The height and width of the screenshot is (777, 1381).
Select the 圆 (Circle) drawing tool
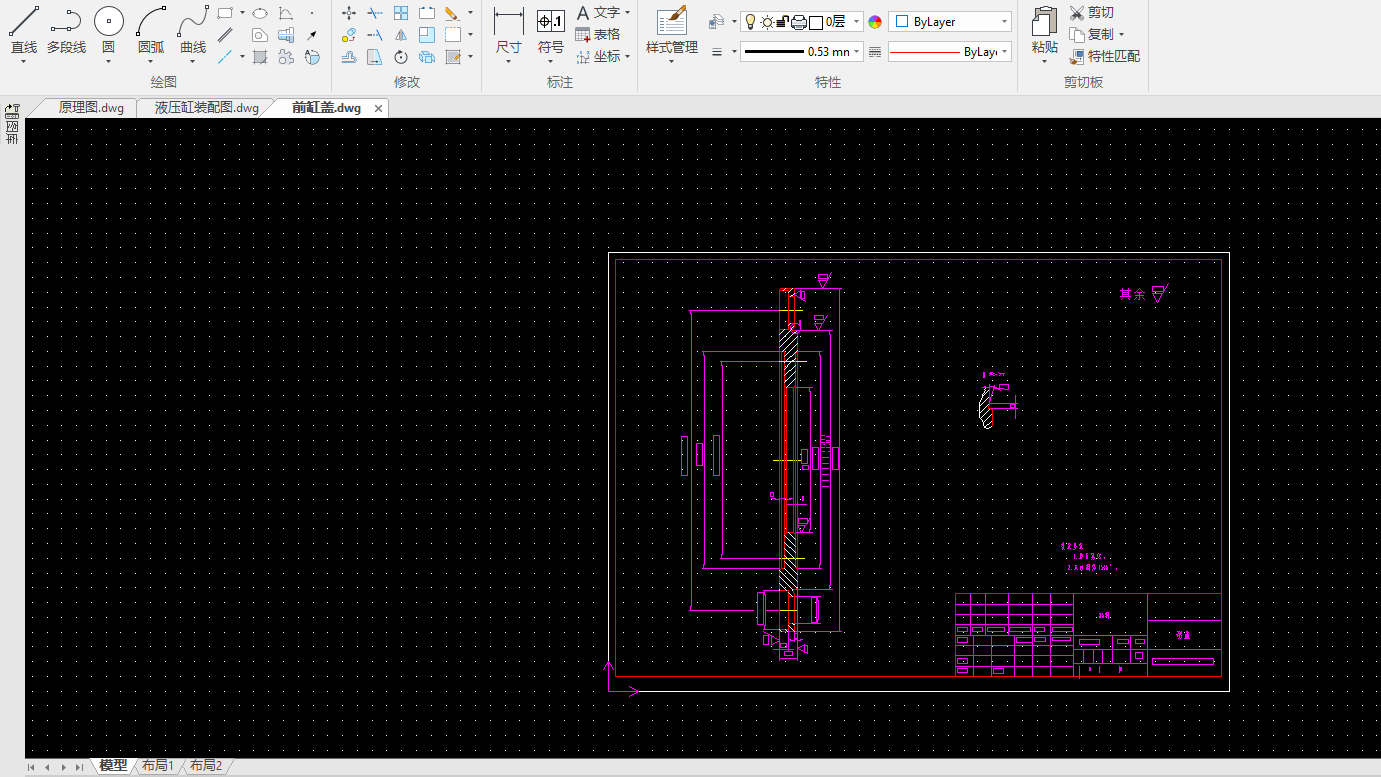108,30
